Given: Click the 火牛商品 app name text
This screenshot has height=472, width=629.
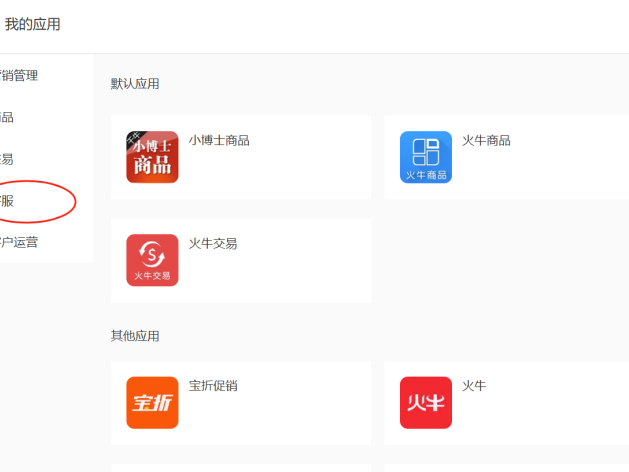Looking at the screenshot, I should coord(486,140).
